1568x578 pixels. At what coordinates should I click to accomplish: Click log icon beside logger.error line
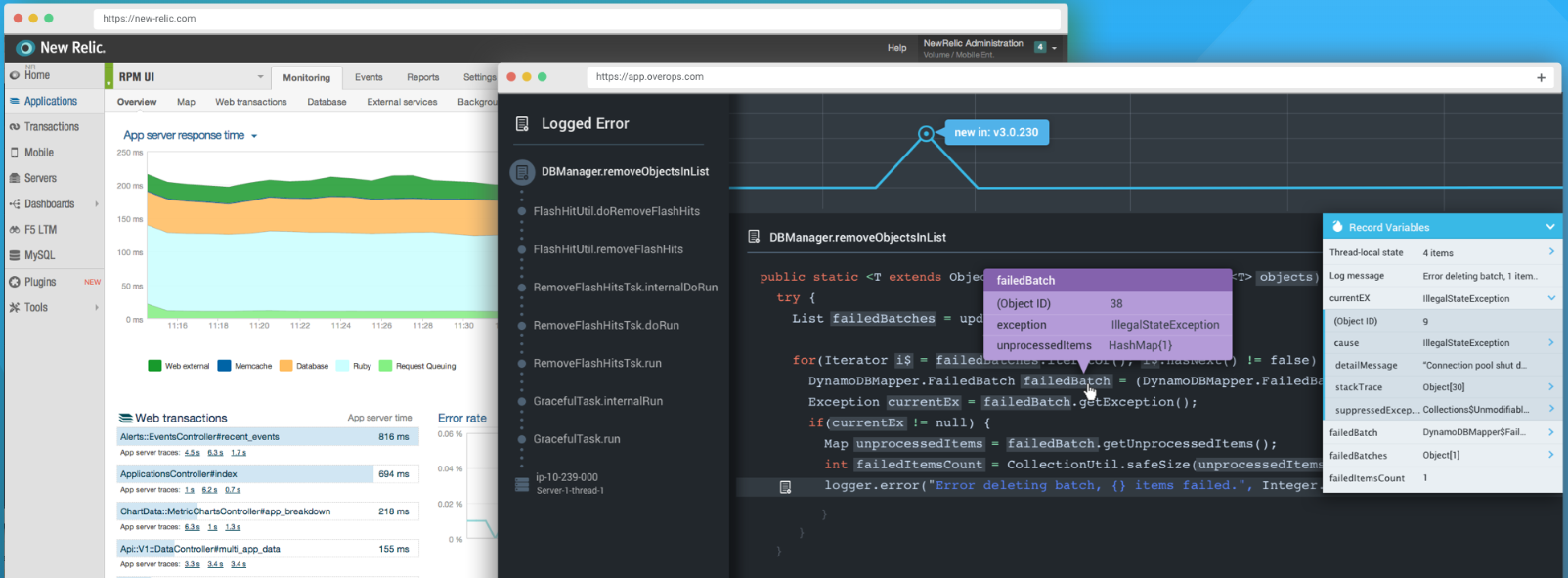click(785, 486)
